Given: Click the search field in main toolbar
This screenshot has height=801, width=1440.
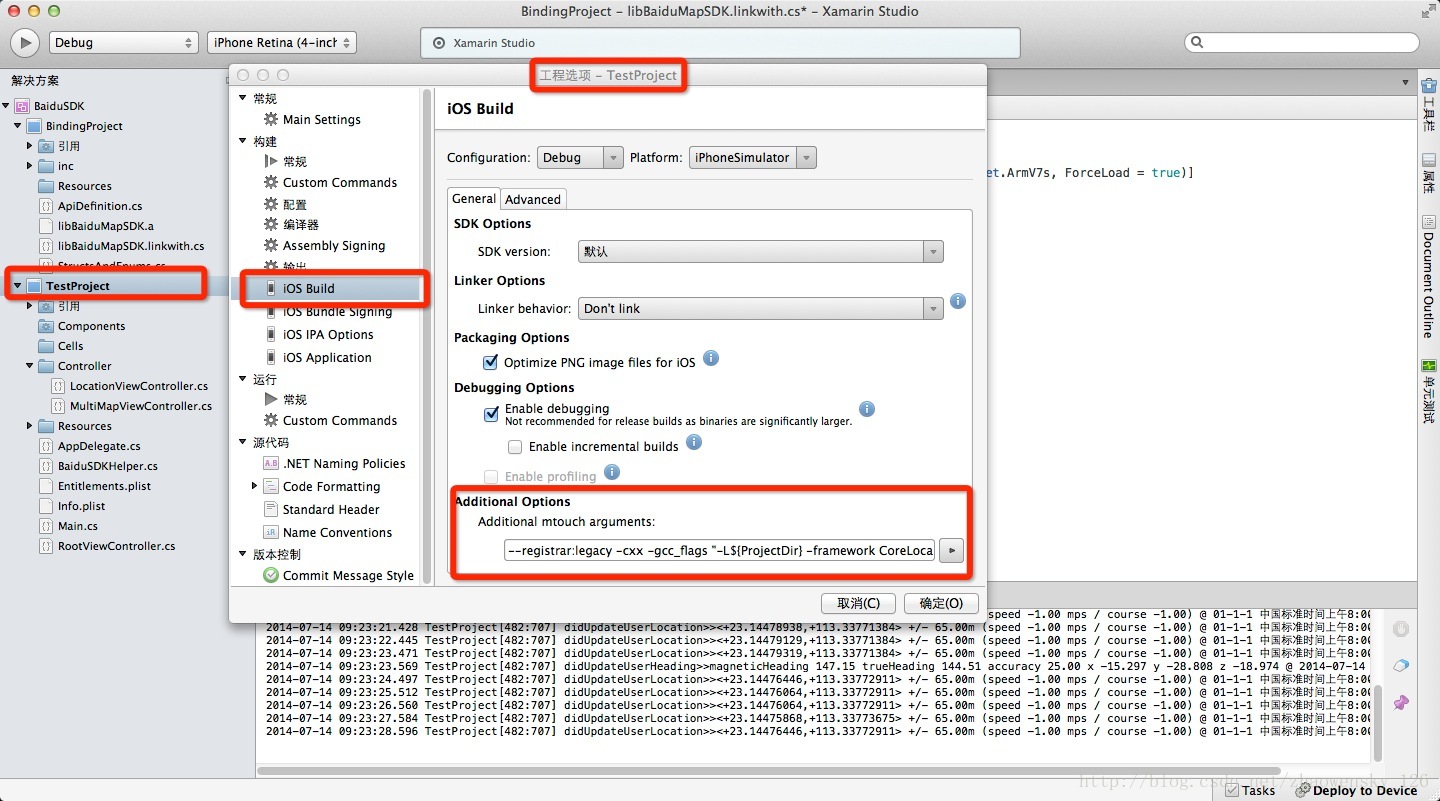Looking at the screenshot, I should [1302, 42].
